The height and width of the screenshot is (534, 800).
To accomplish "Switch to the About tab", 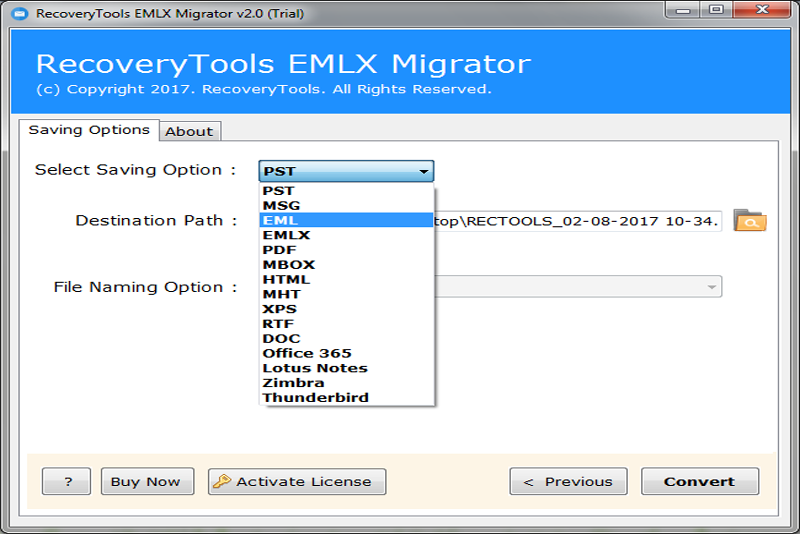I will 189,131.
